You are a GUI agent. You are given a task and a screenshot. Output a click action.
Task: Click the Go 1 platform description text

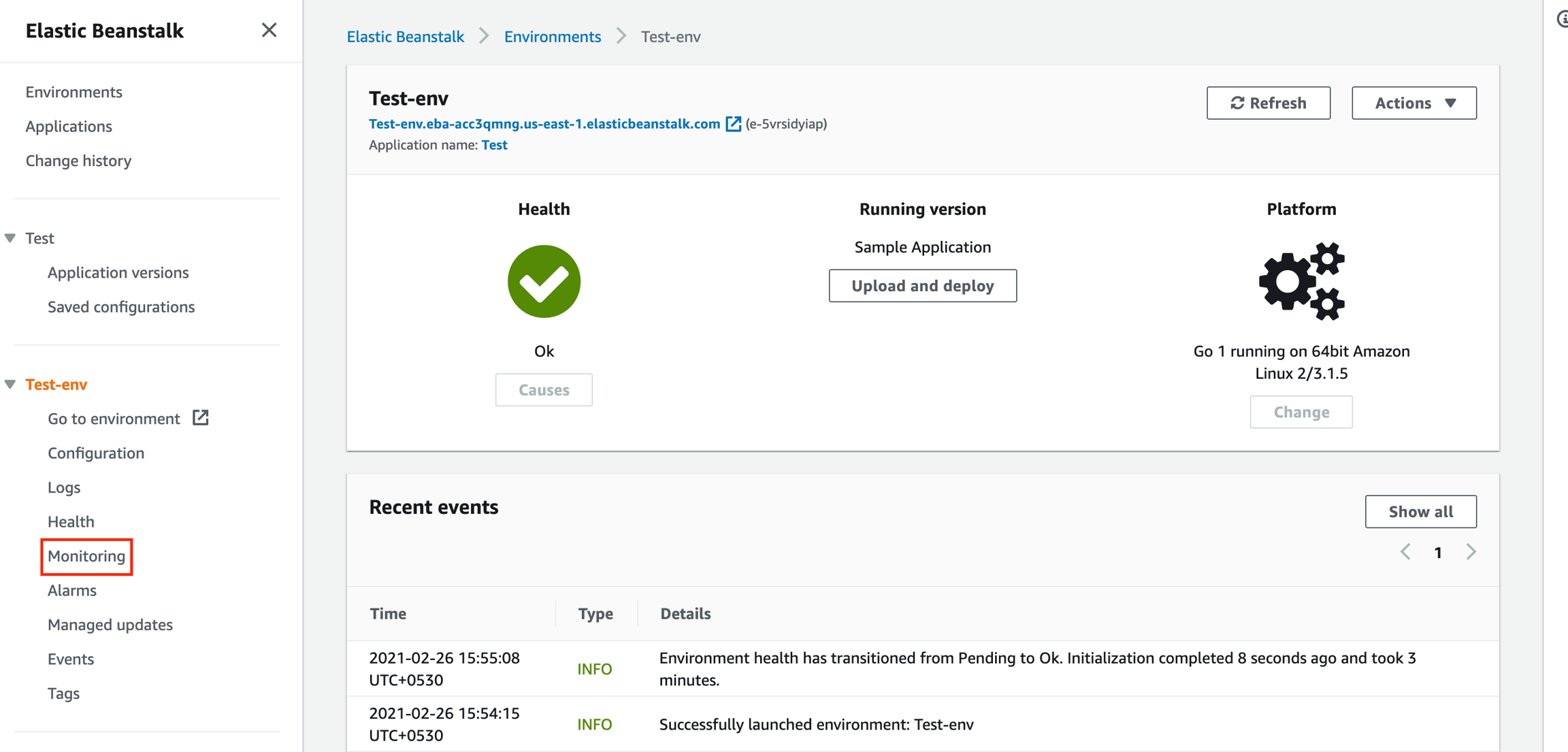(x=1302, y=362)
